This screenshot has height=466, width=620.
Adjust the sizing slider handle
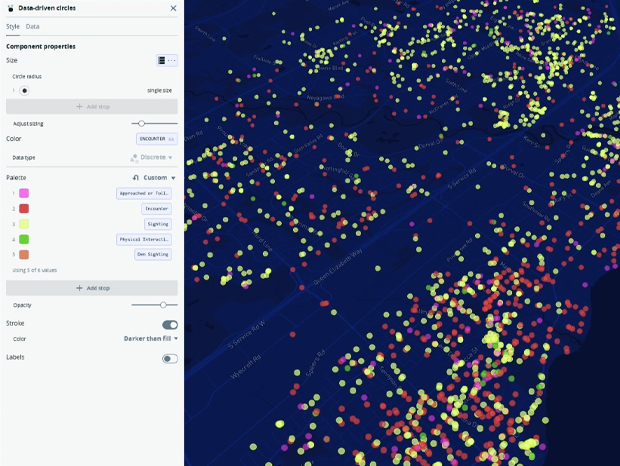(x=141, y=124)
